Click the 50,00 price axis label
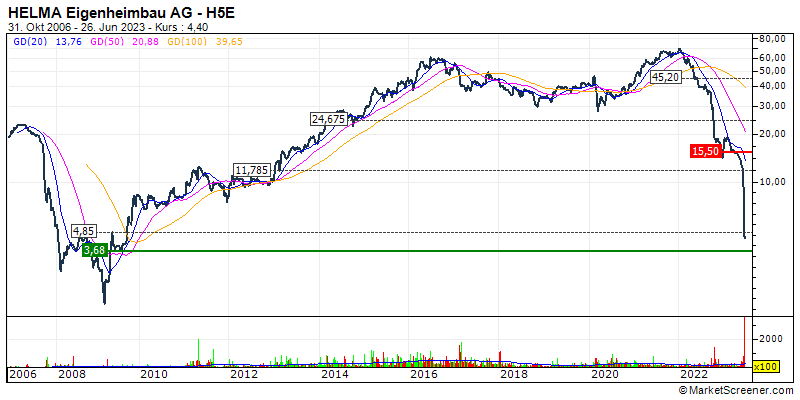 pyautogui.click(x=771, y=71)
